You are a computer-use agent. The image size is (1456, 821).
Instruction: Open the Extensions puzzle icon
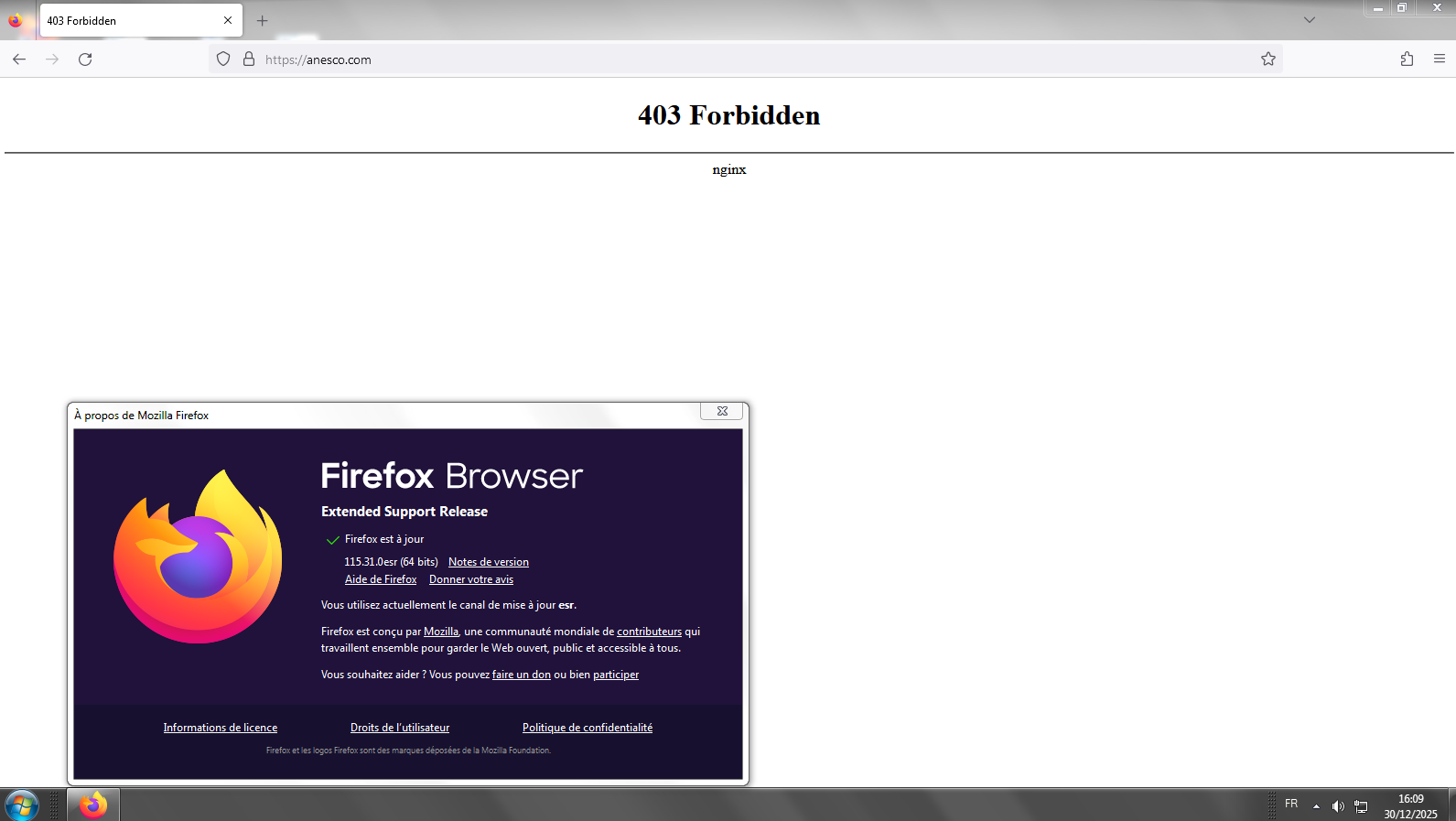click(1407, 59)
